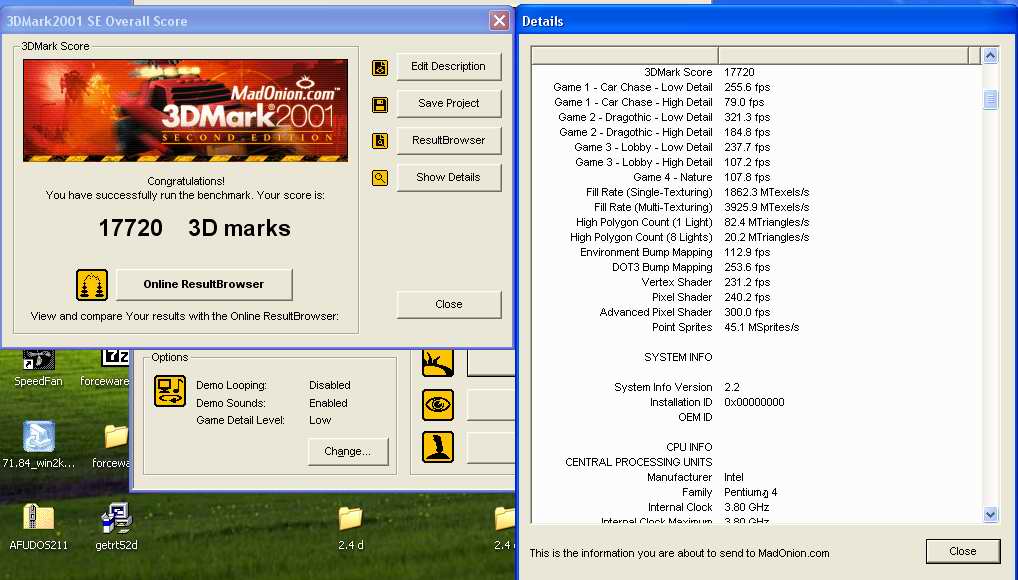Click the '17720' score text

130,228
